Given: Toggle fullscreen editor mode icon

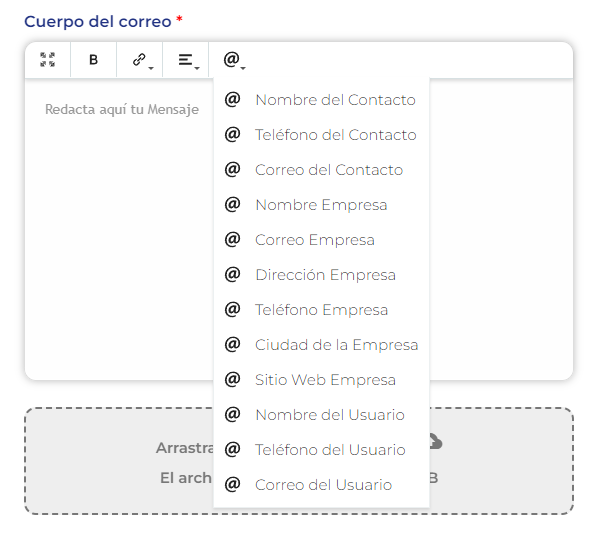Looking at the screenshot, I should click(48, 60).
